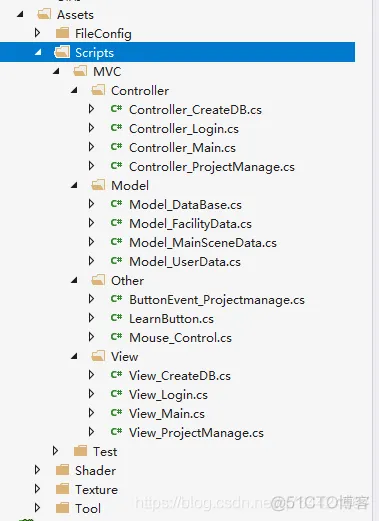Click the open Scripts folder icon
The image size is (379, 521).
pos(62,52)
